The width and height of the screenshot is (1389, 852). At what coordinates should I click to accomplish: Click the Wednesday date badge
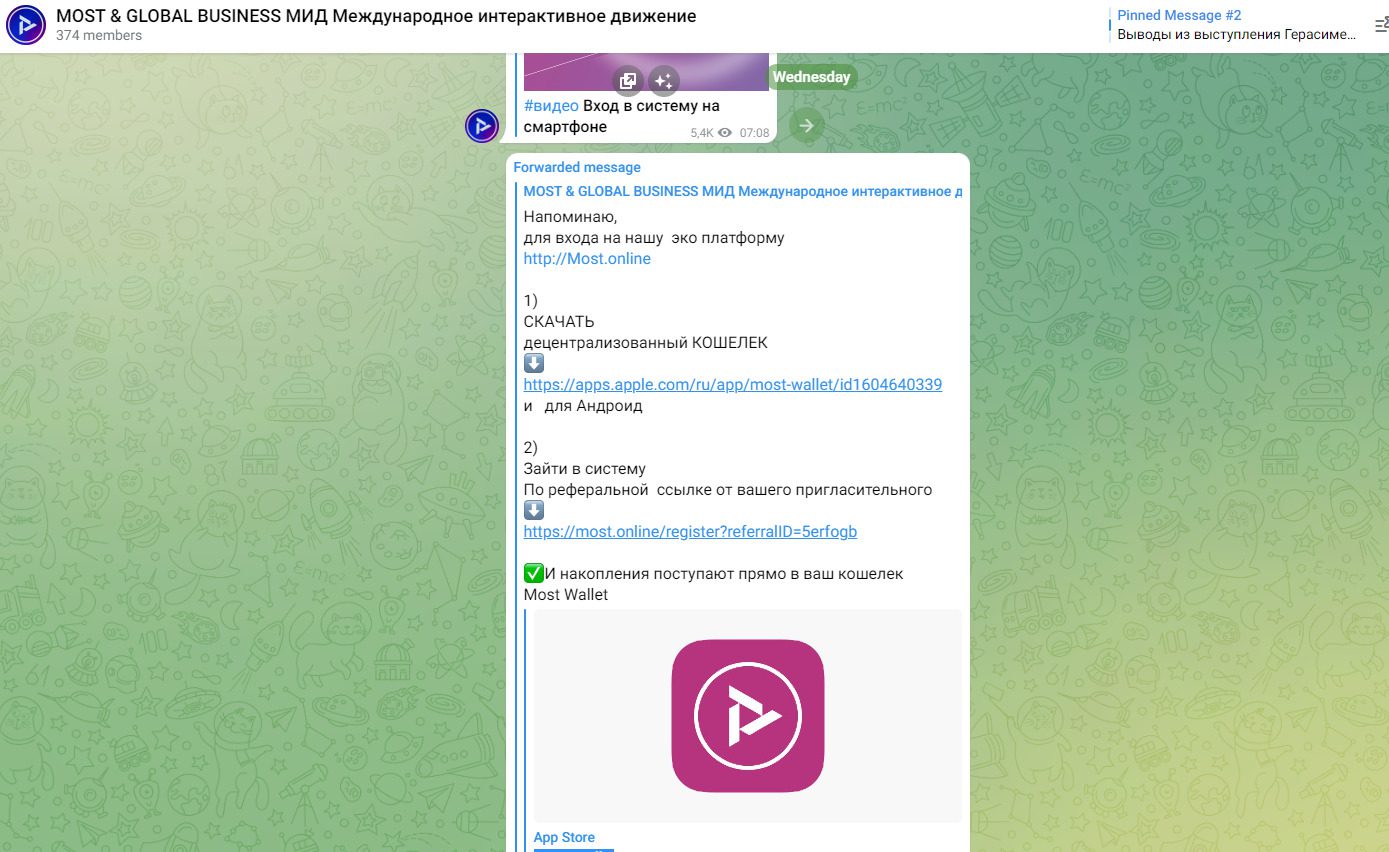[811, 77]
